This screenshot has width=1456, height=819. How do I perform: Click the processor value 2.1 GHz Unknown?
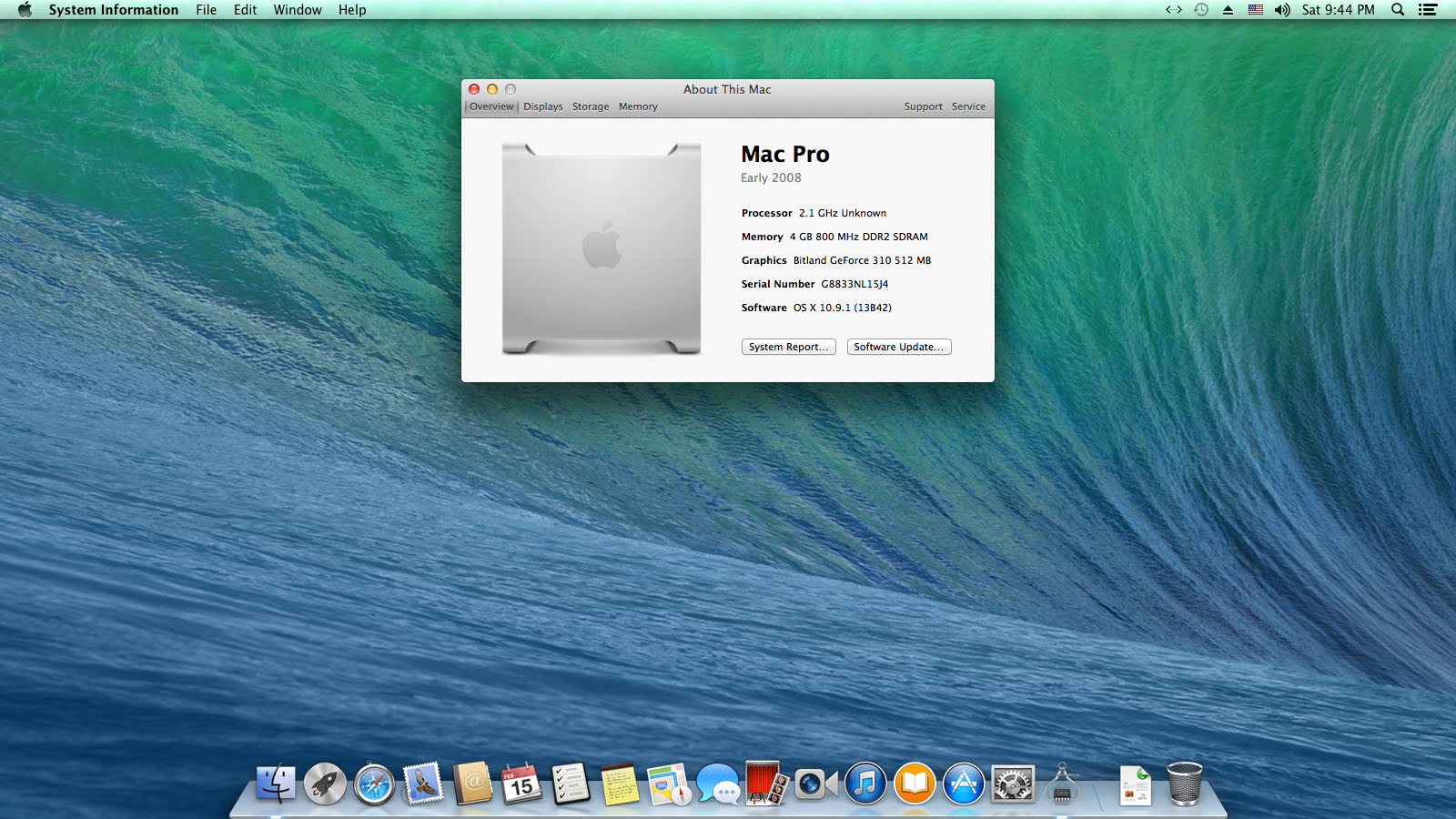tap(843, 213)
